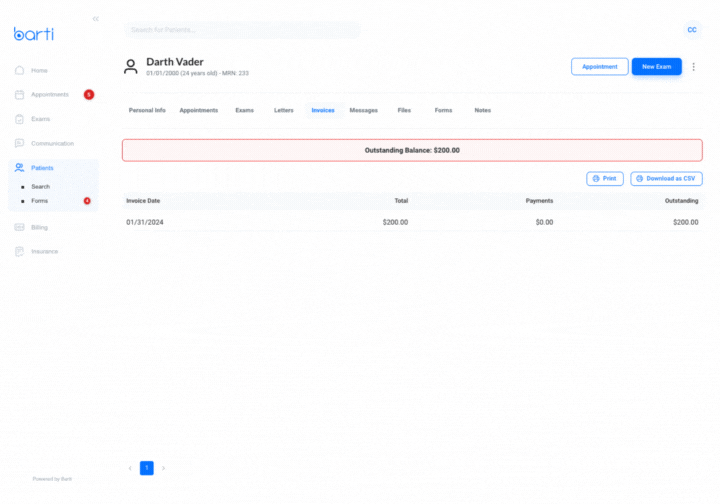Go to previous page arrow
The image size is (720, 504).
coord(130,468)
